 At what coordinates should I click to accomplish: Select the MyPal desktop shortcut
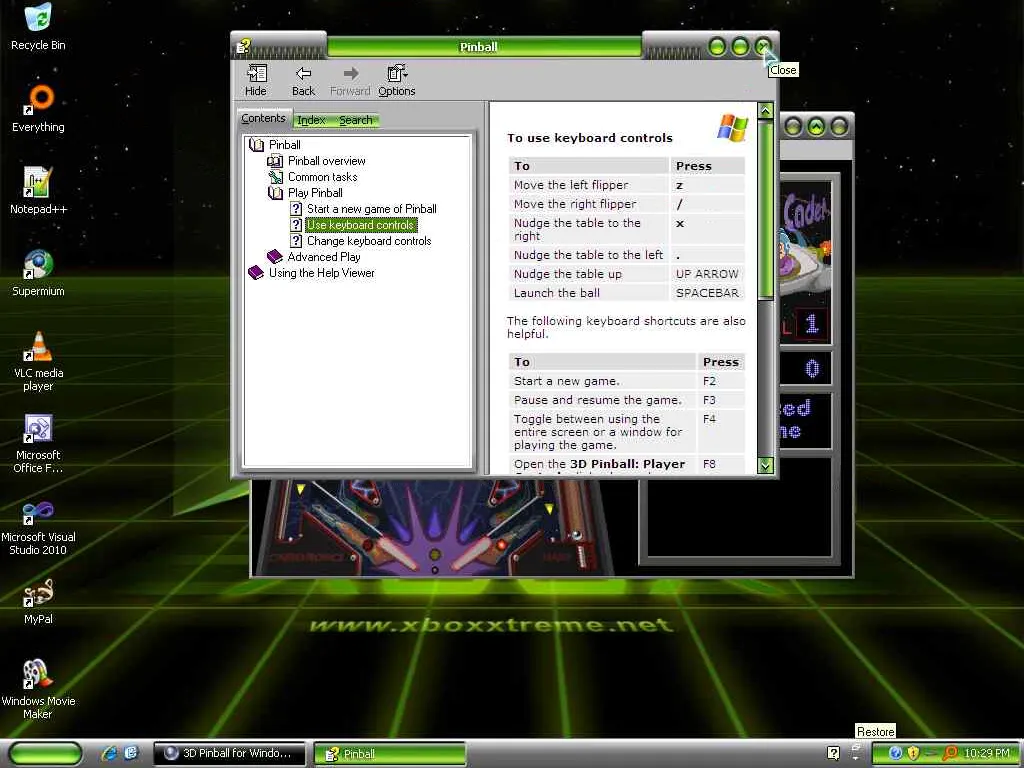[x=38, y=601]
